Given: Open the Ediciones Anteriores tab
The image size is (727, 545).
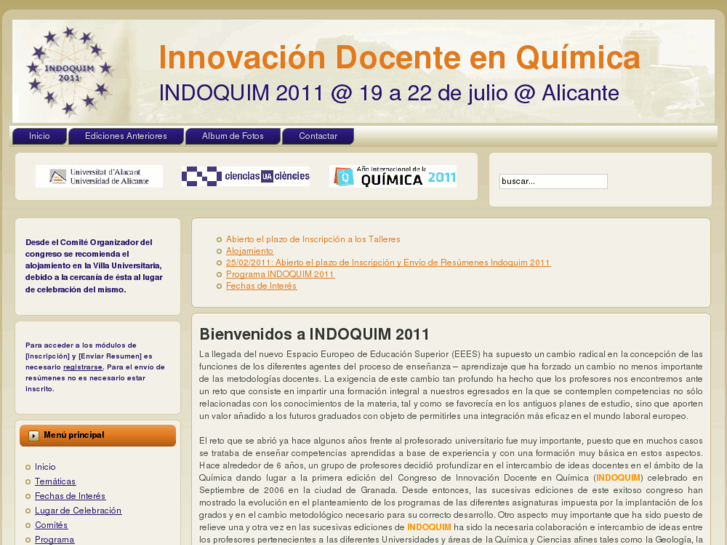Looking at the screenshot, I should tap(126, 136).
